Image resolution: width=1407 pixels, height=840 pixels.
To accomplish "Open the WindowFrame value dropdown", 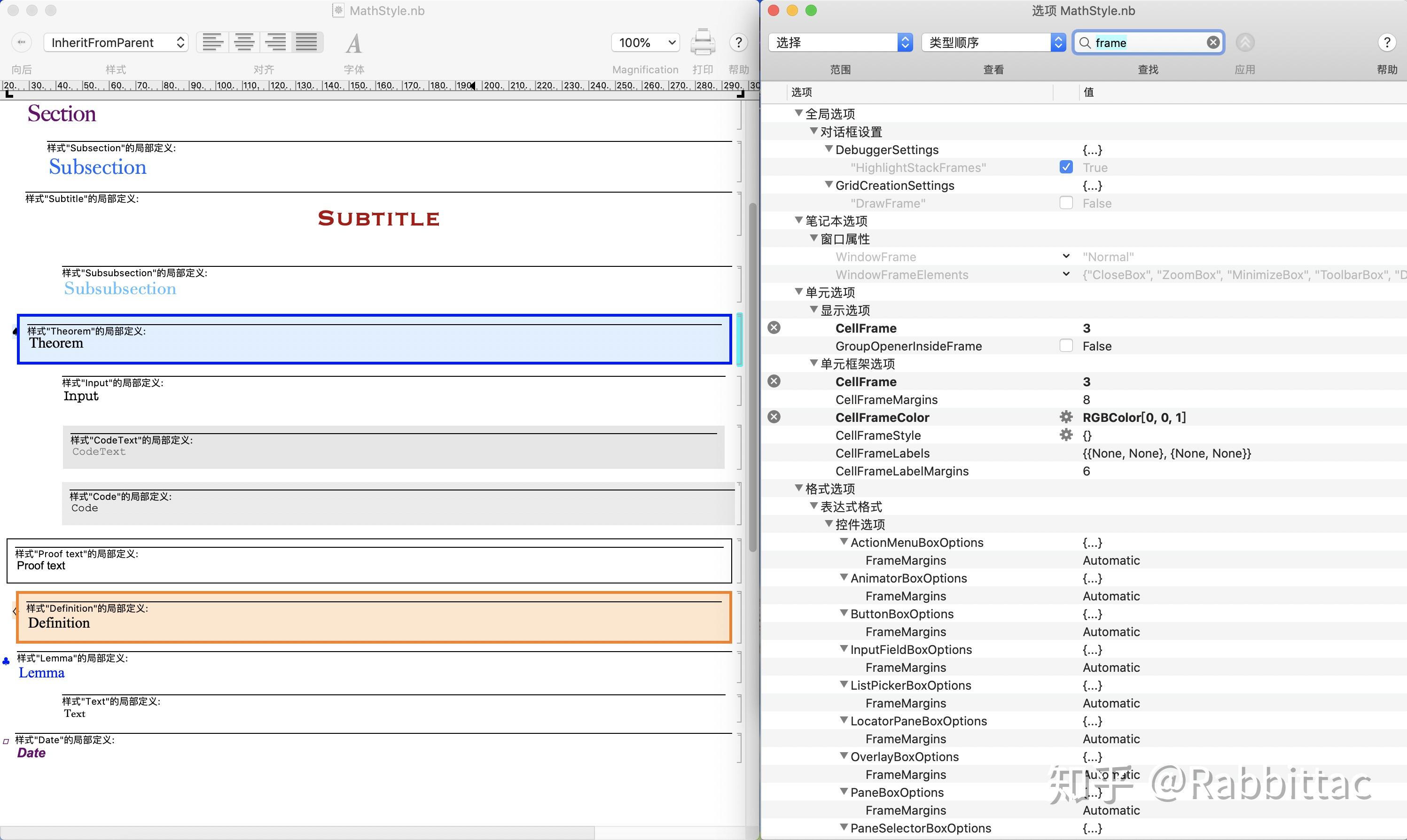I will 1066,257.
